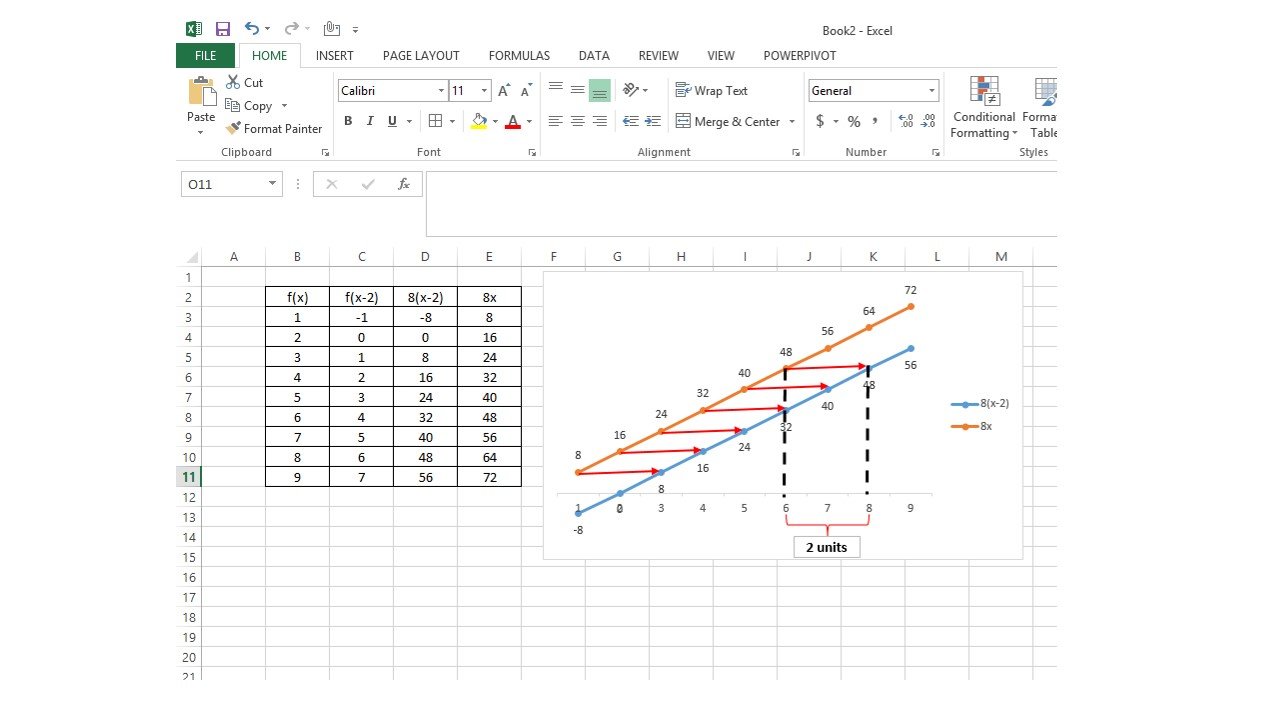The height and width of the screenshot is (720, 1280).
Task: Switch to the FORMULAS tab
Action: click(518, 55)
